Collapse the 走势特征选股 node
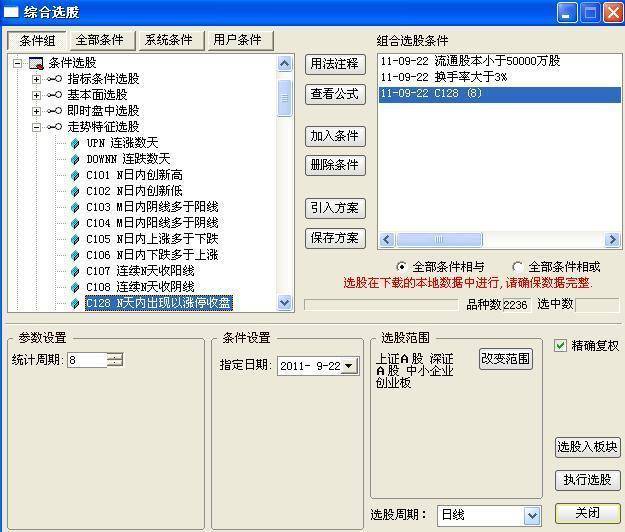625x532 pixels. pyautogui.click(x=36, y=127)
